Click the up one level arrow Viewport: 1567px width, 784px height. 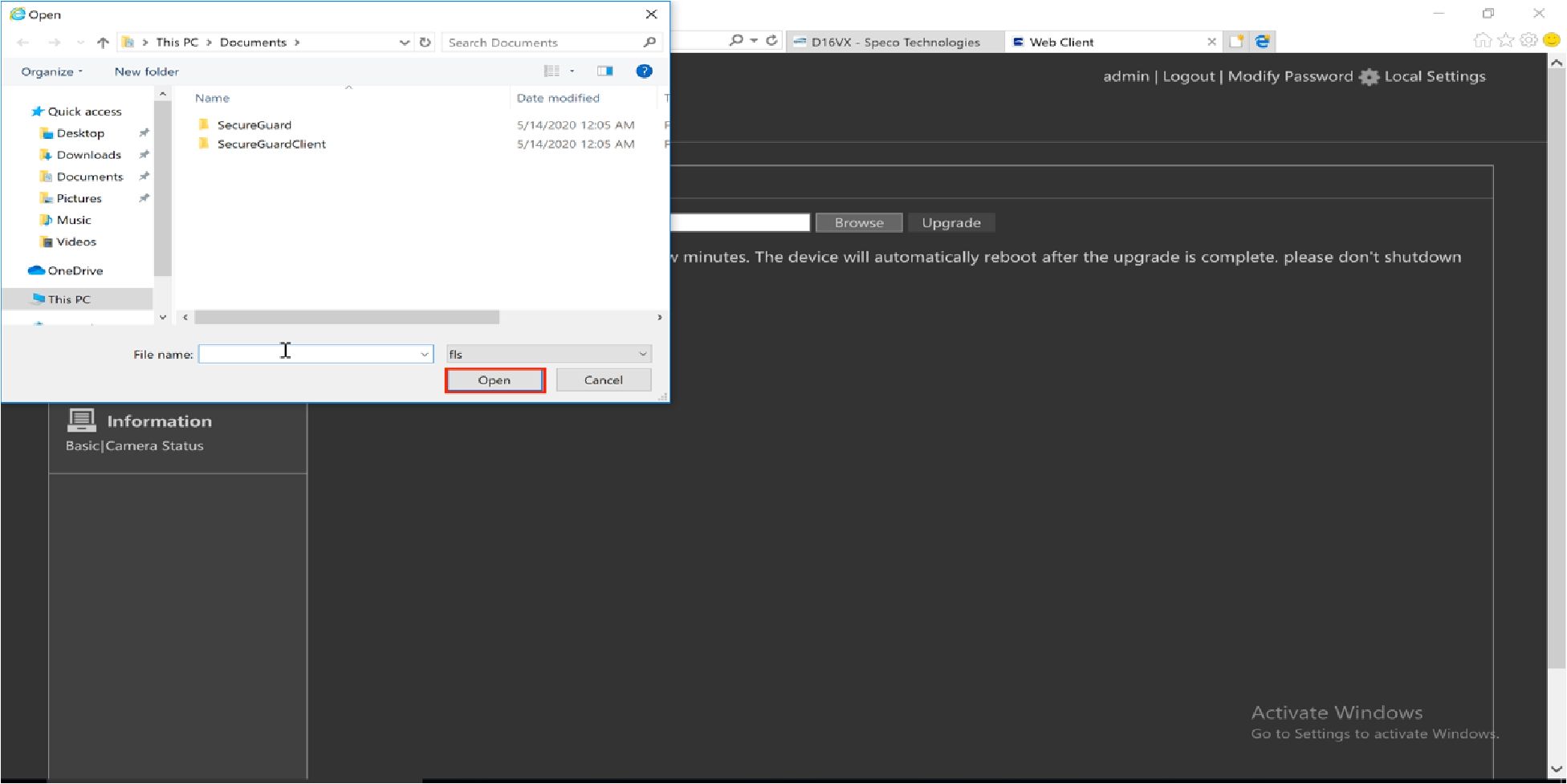pyautogui.click(x=103, y=43)
